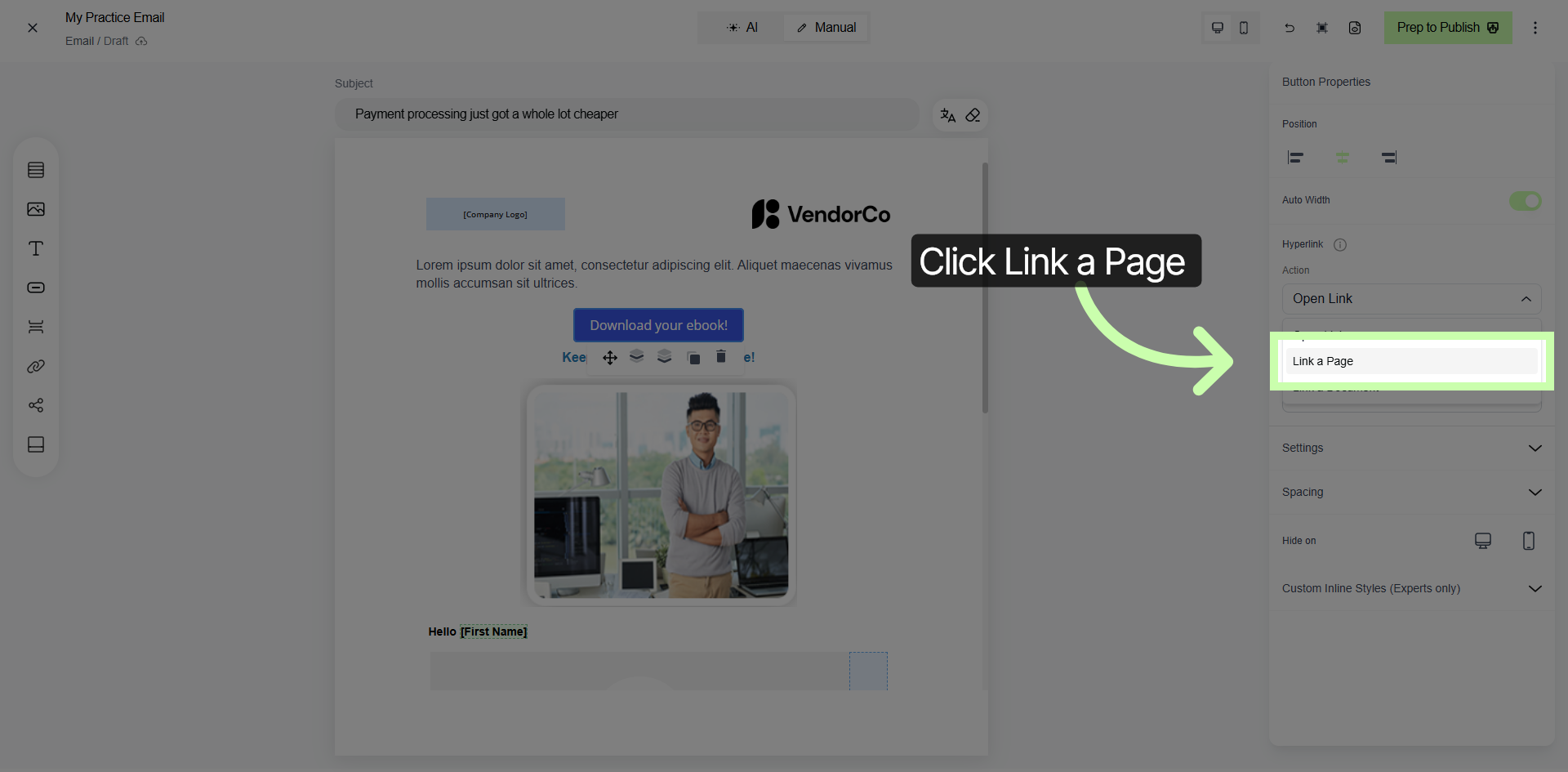Toggle Hide on desktop

point(1483,541)
